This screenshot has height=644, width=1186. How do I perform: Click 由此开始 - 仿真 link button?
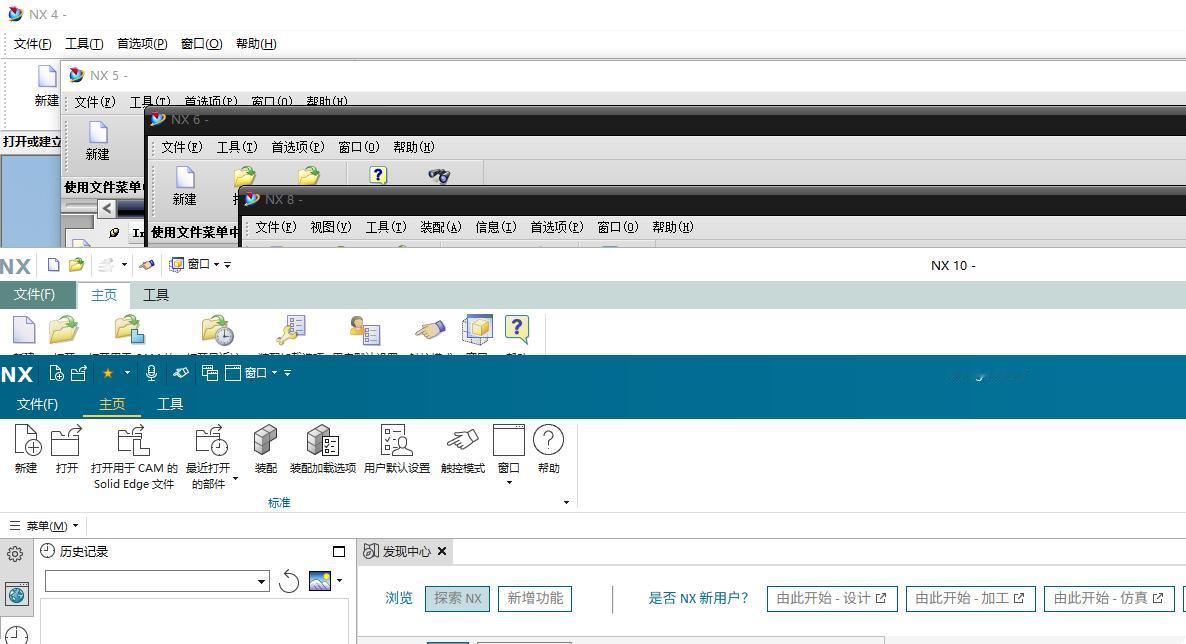(1109, 599)
